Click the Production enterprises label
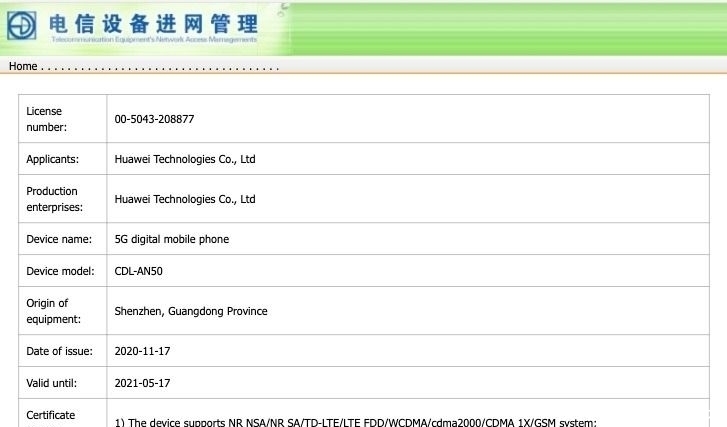The height and width of the screenshot is (427, 727). tap(54, 199)
